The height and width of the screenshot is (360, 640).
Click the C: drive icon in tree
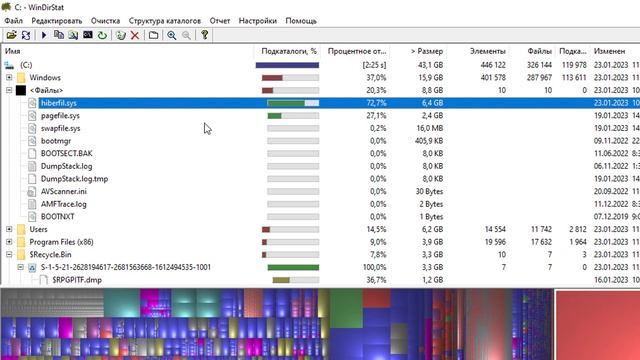9,65
